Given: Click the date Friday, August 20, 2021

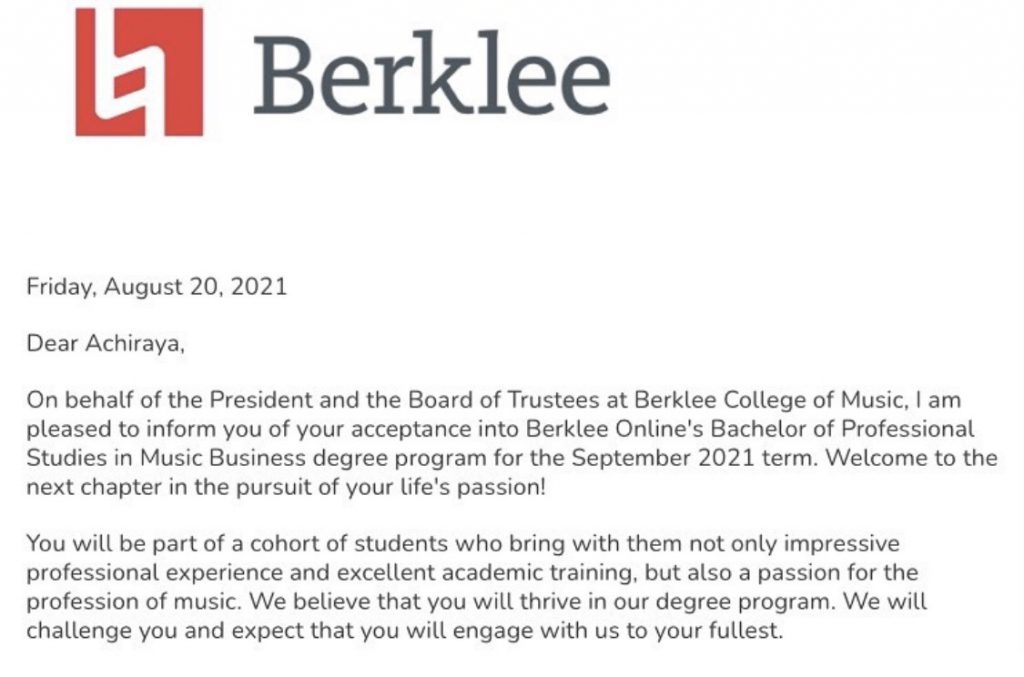Looking at the screenshot, I should point(156,287).
